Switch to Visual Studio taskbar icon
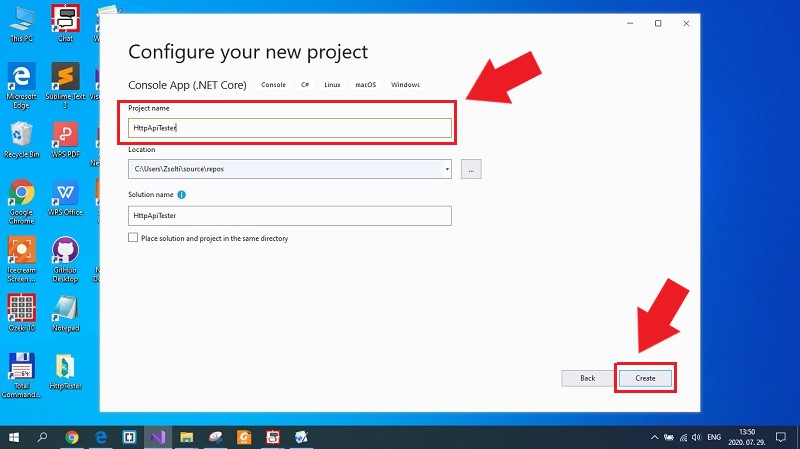This screenshot has width=800, height=449. 158,437
